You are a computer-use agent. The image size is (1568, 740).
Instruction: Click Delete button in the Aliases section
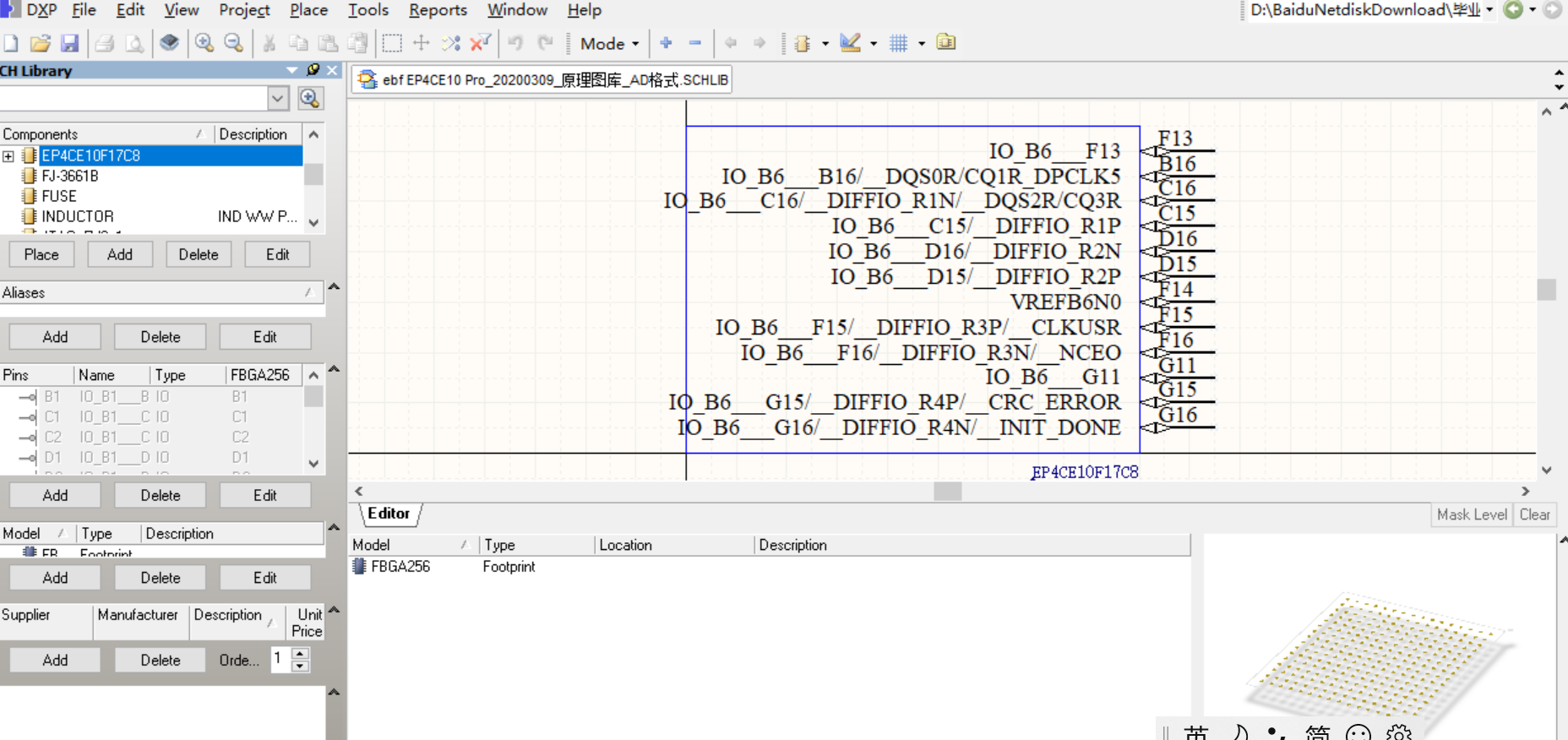pyautogui.click(x=161, y=337)
